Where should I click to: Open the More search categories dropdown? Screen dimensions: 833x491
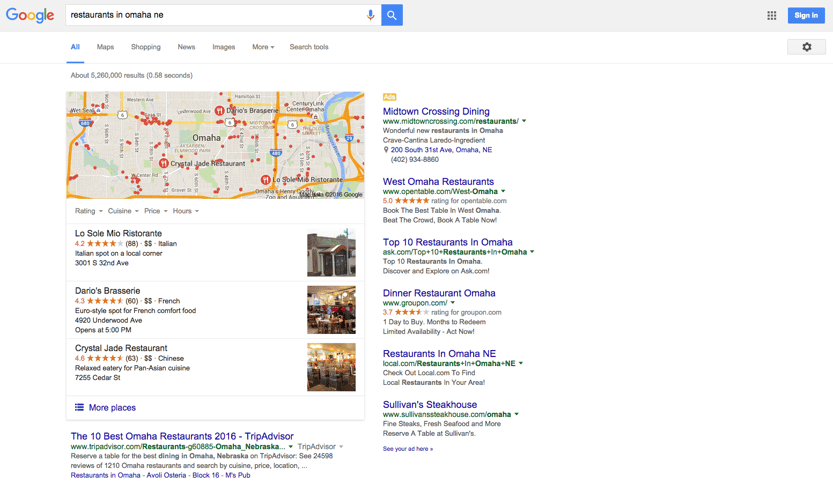[x=263, y=47]
